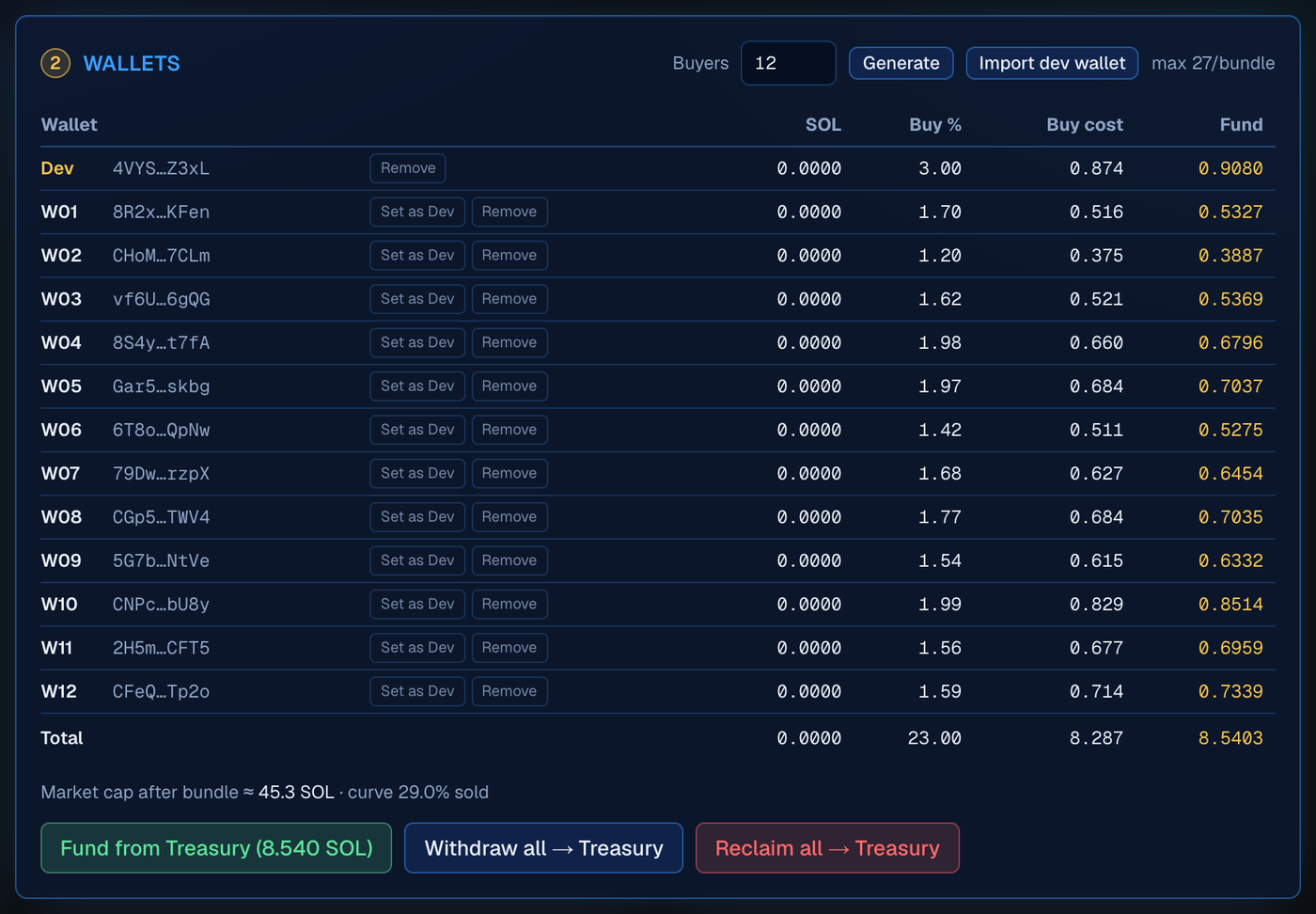Select wallet address Gar5…skbg
The height and width of the screenshot is (914, 1316).
(x=161, y=386)
